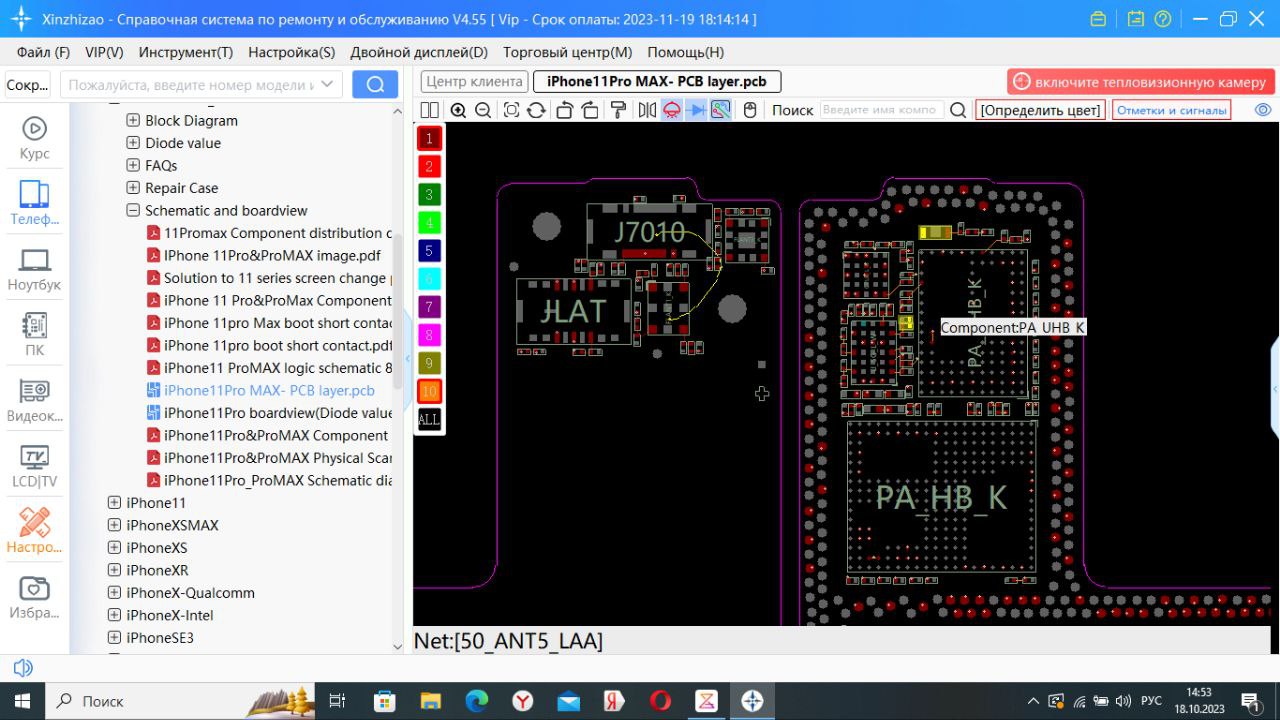This screenshot has height=720, width=1280.
Task: Expand the iPhoneXR tree node
Action: [x=114, y=570]
